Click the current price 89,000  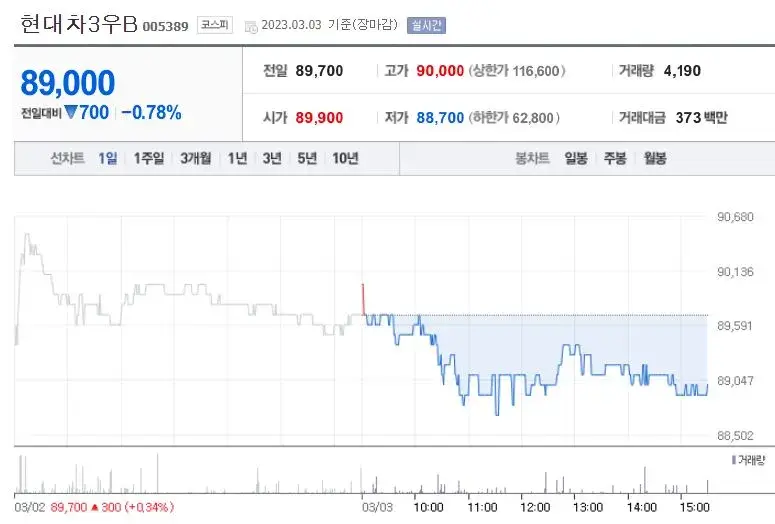click(x=68, y=83)
